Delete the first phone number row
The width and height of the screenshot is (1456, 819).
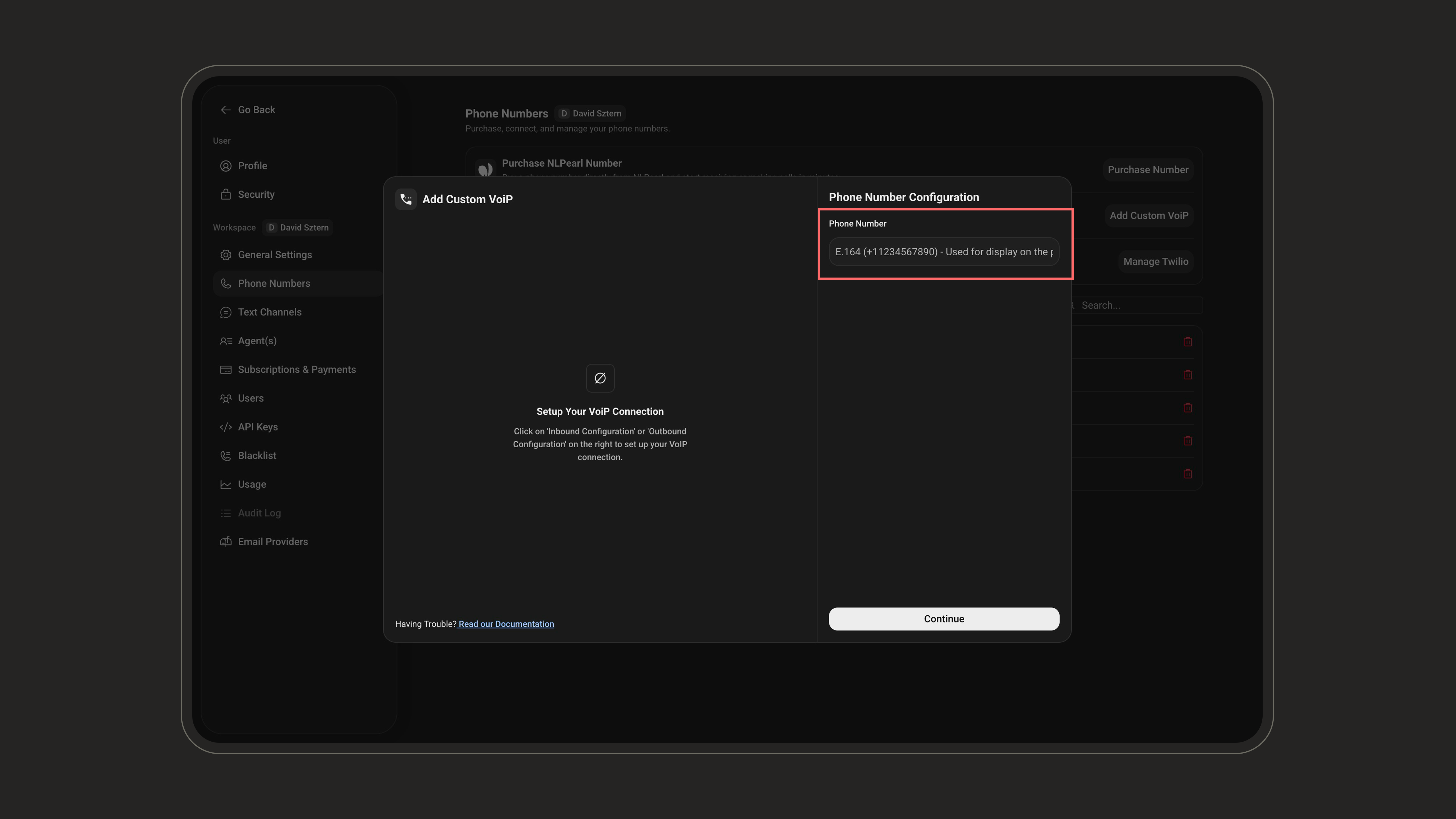[1188, 342]
